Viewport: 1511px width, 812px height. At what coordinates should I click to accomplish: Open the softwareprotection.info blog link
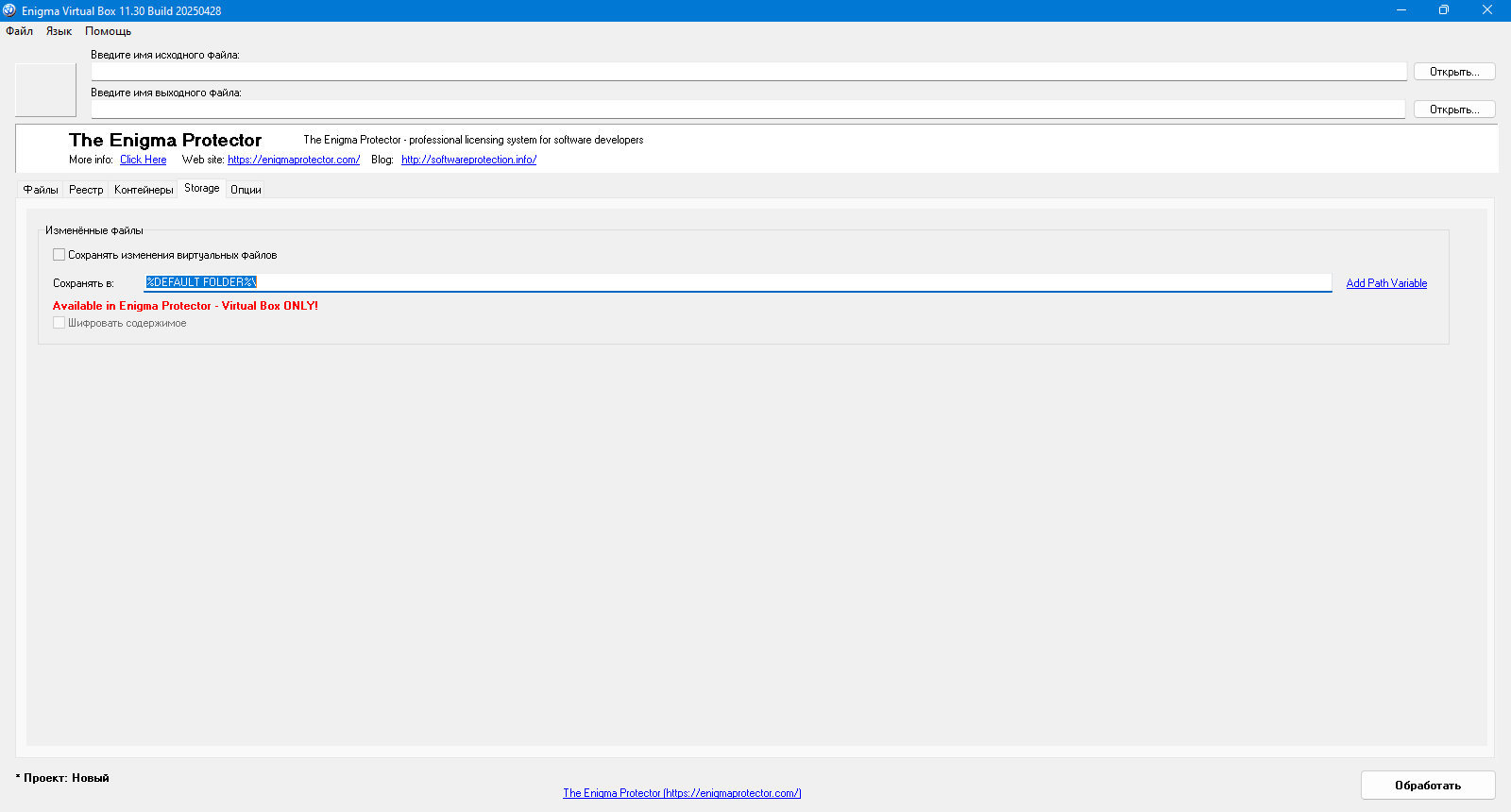468,160
